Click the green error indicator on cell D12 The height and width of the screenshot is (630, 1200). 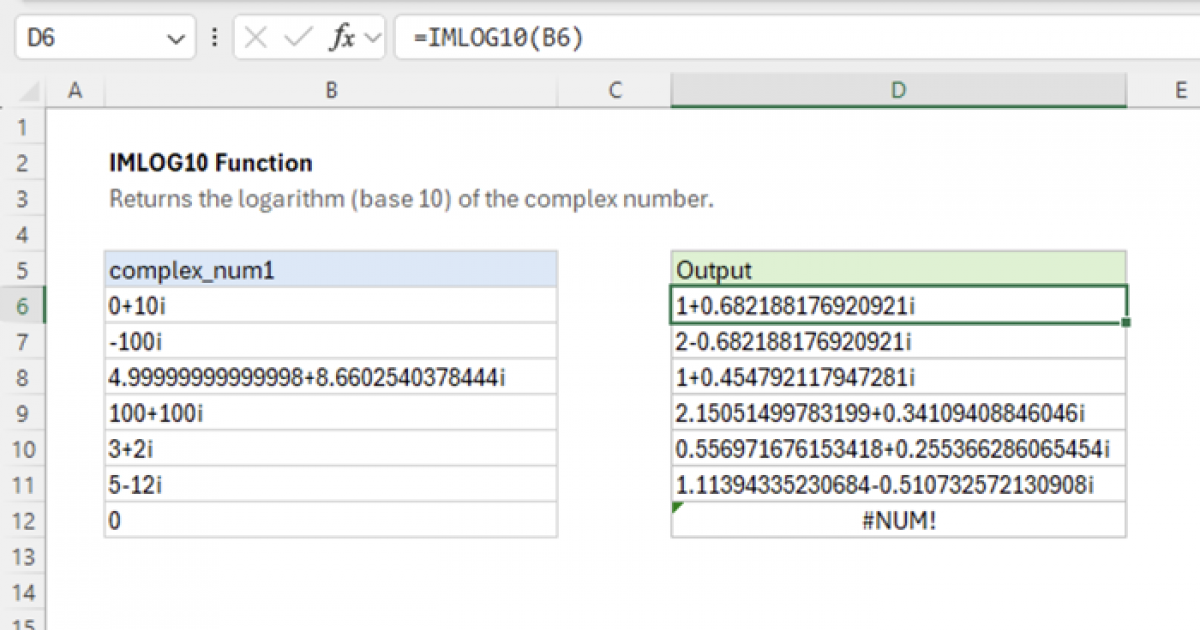click(677, 507)
